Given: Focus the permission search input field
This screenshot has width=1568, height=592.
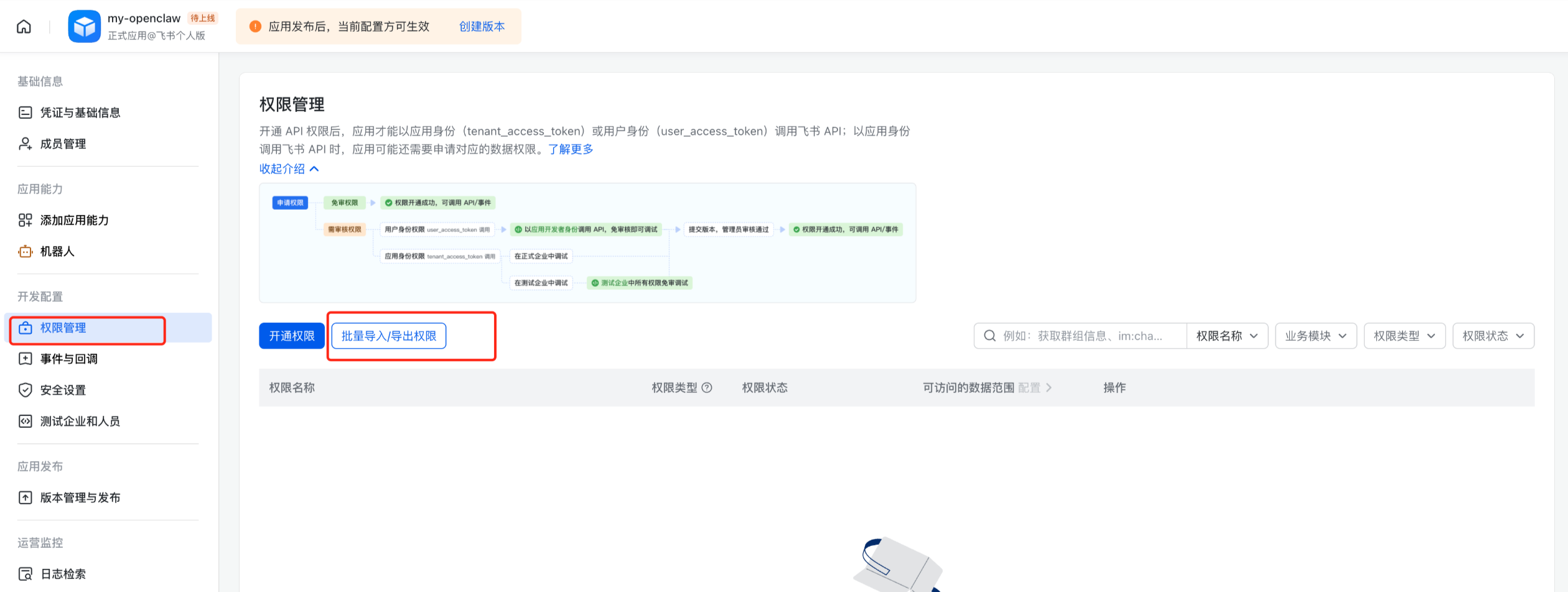Looking at the screenshot, I should click(x=1089, y=336).
